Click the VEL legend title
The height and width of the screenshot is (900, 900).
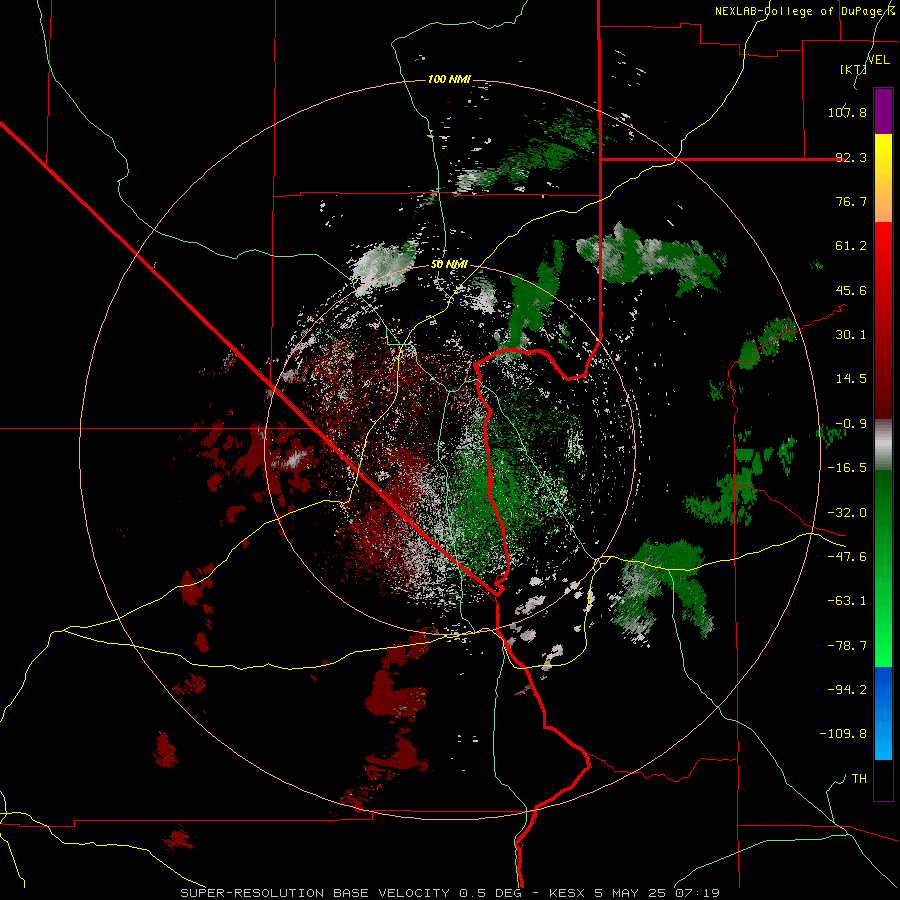pos(879,60)
